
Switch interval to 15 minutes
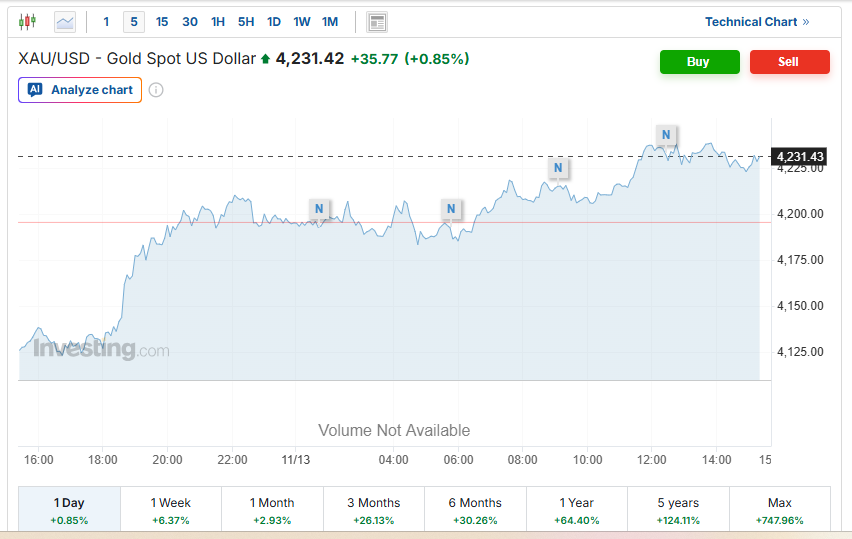point(162,22)
